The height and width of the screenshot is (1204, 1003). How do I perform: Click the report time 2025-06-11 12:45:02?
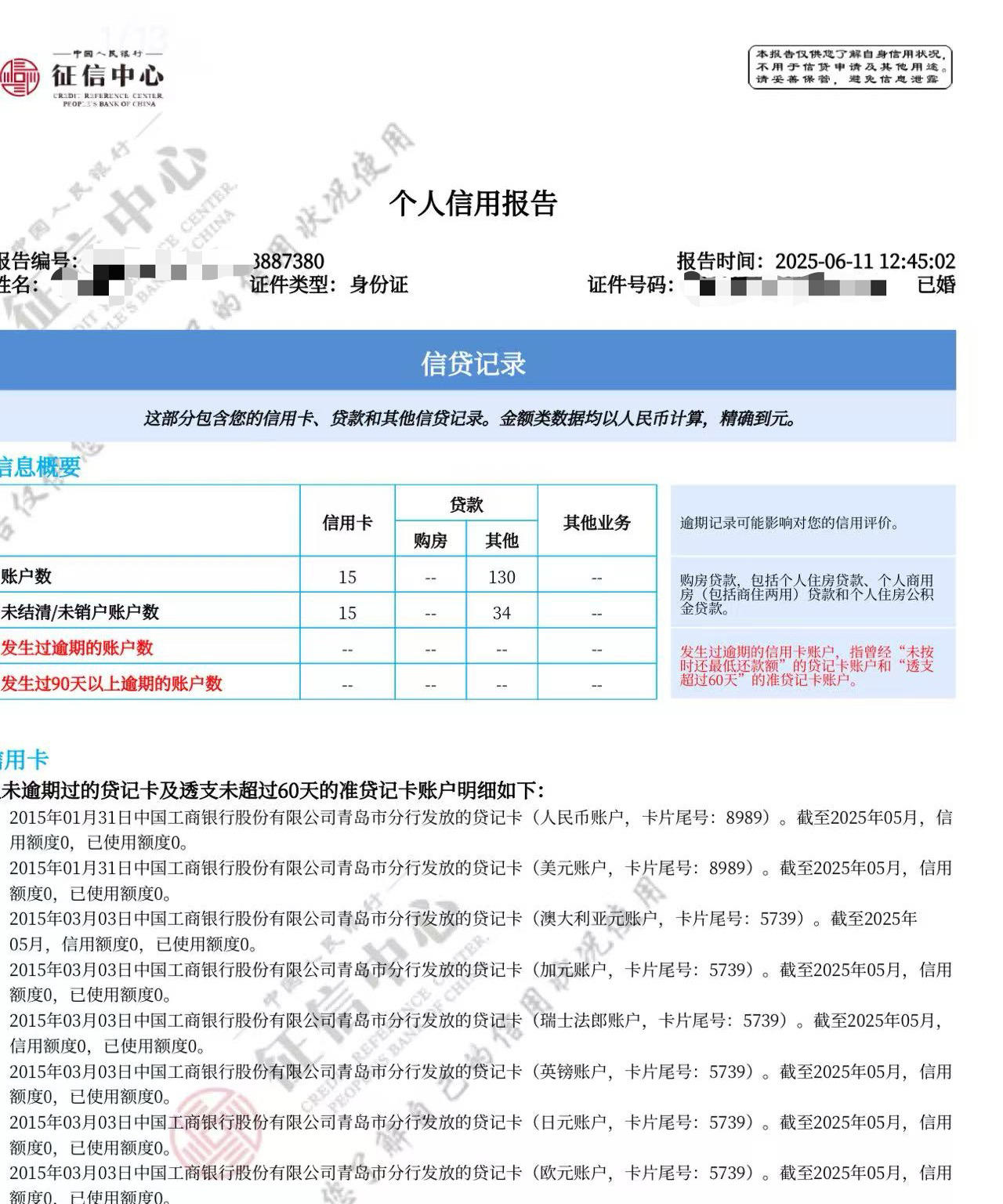(865, 261)
